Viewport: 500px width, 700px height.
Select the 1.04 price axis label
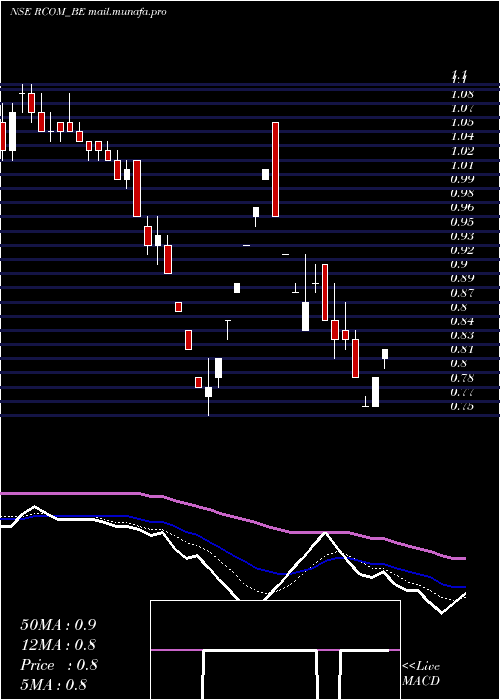point(462,137)
